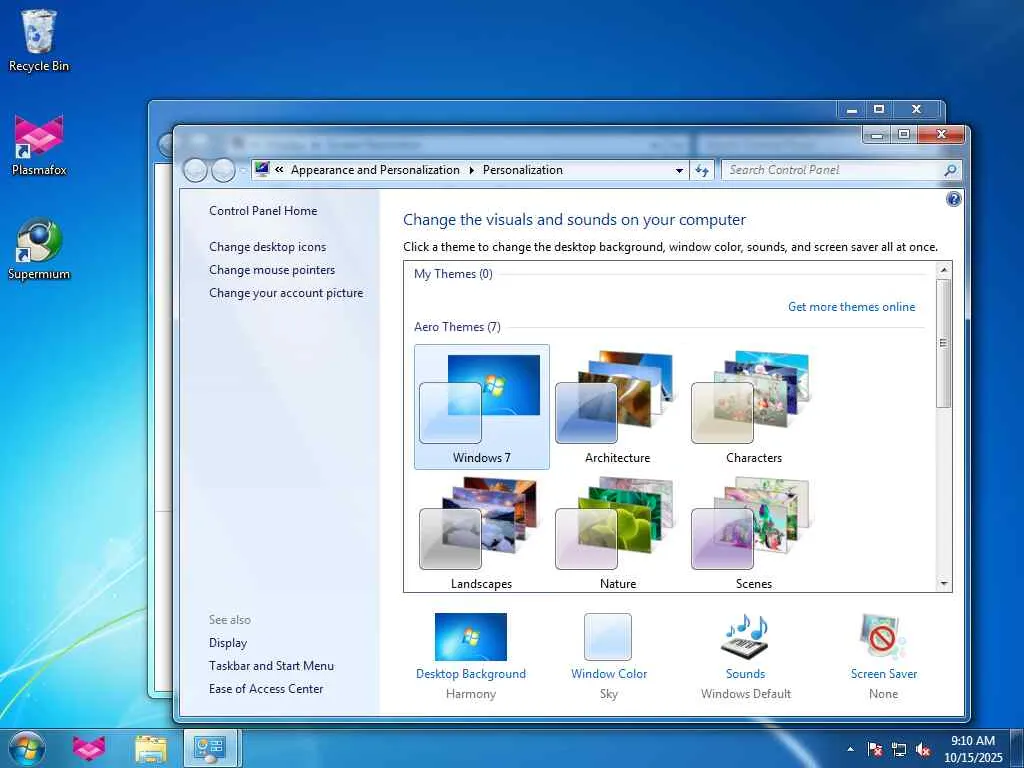The width and height of the screenshot is (1024, 768).
Task: Open the Action Center flag icon
Action: point(874,749)
